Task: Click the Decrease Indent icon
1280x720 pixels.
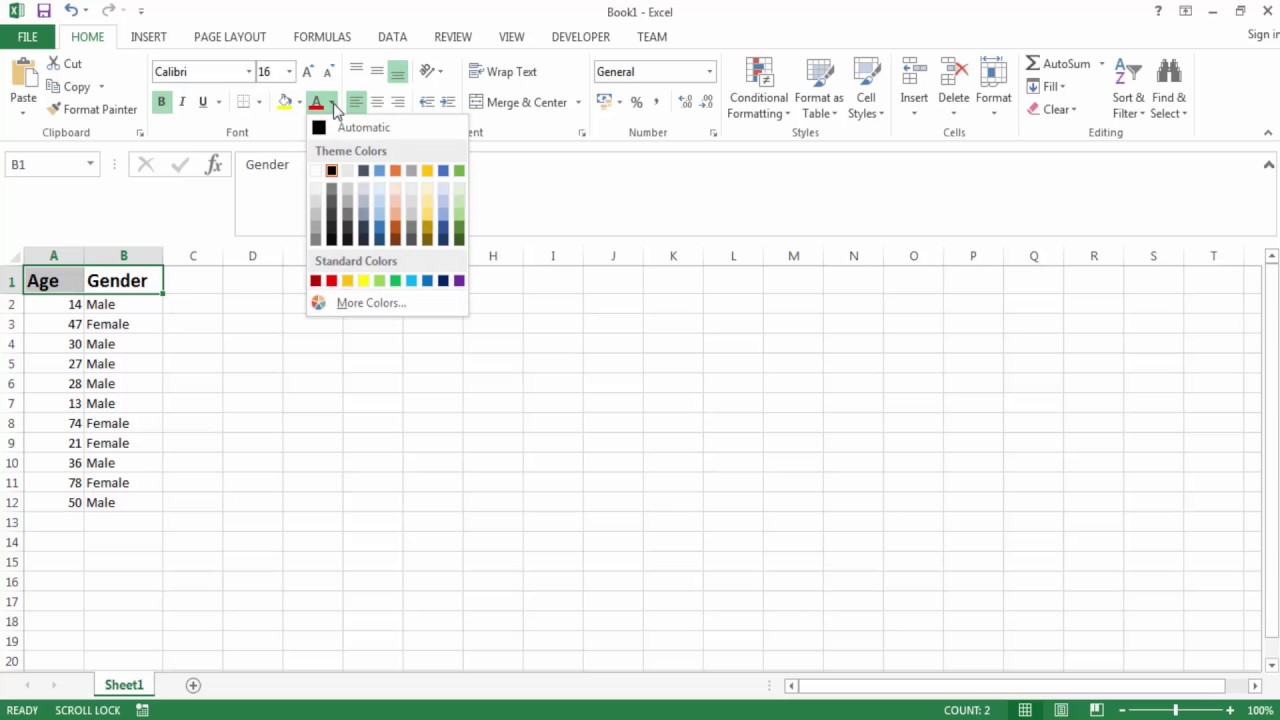Action: tap(427, 102)
